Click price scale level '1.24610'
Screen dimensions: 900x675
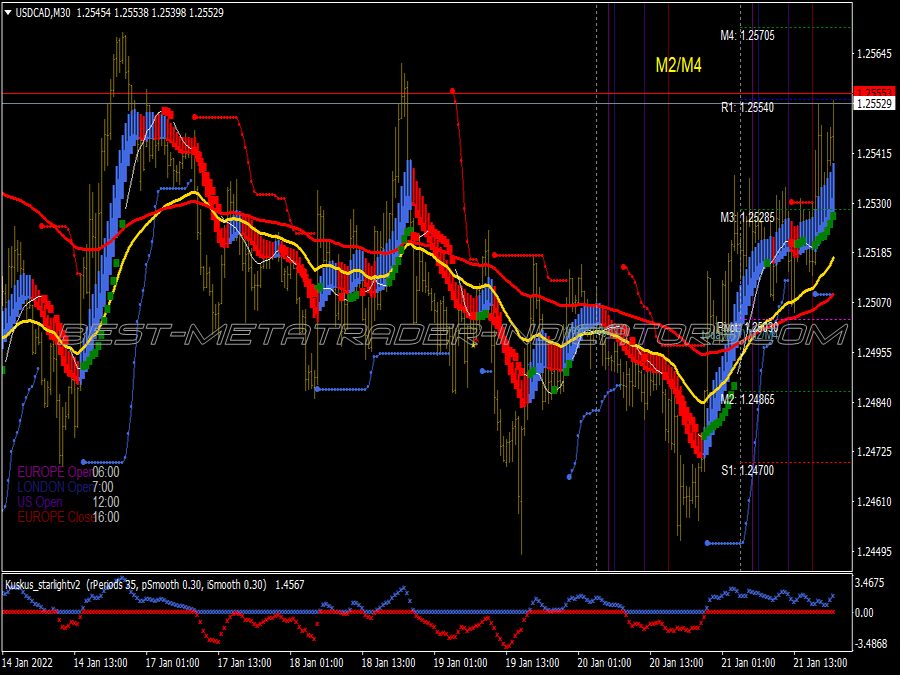[x=875, y=502]
